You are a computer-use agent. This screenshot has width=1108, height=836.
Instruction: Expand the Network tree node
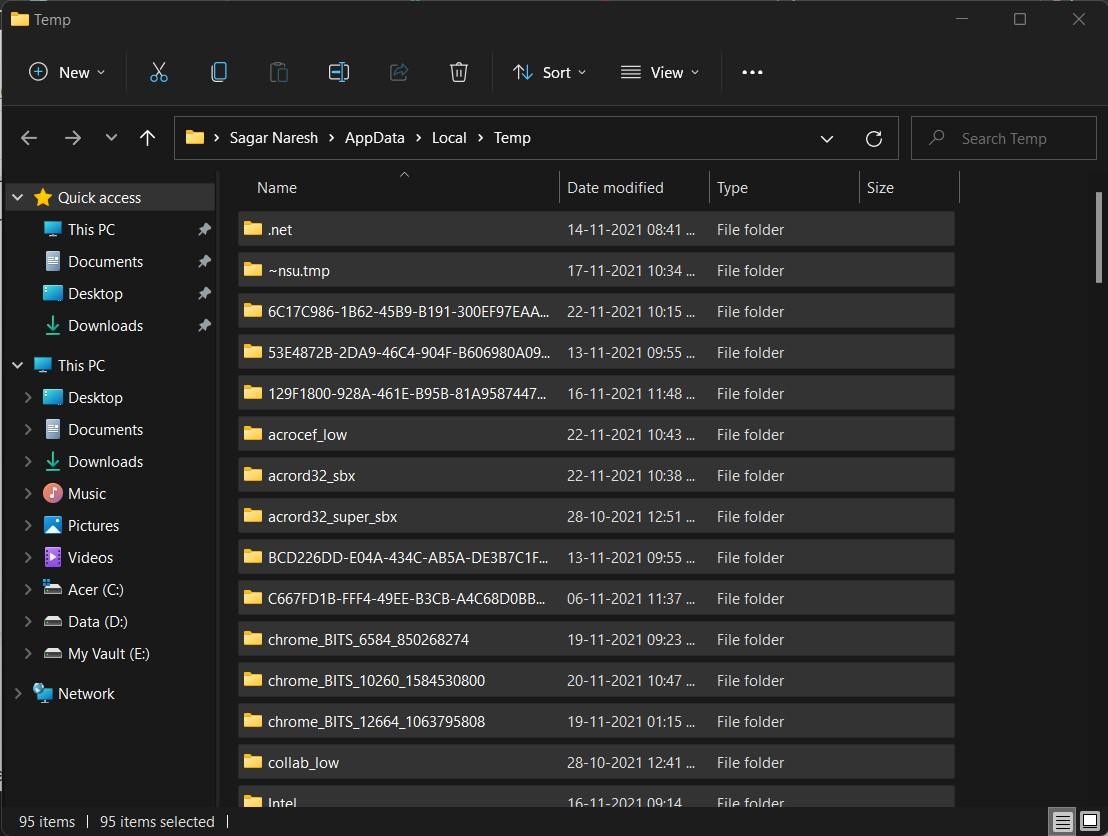[18, 694]
